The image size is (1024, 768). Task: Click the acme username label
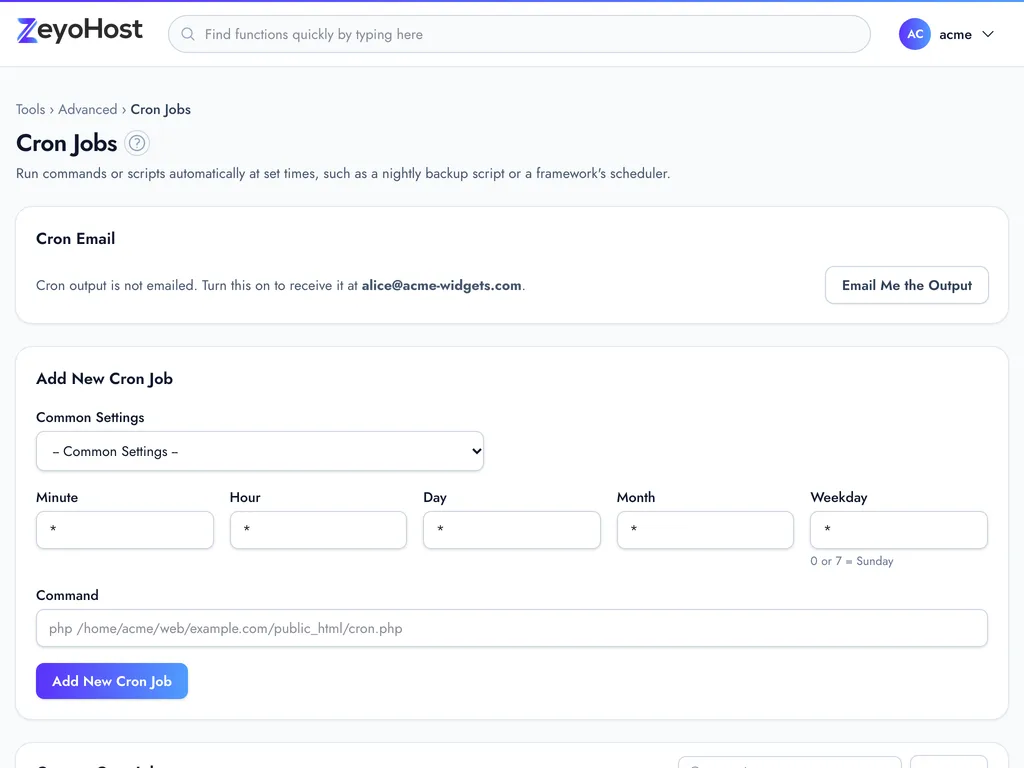click(955, 35)
